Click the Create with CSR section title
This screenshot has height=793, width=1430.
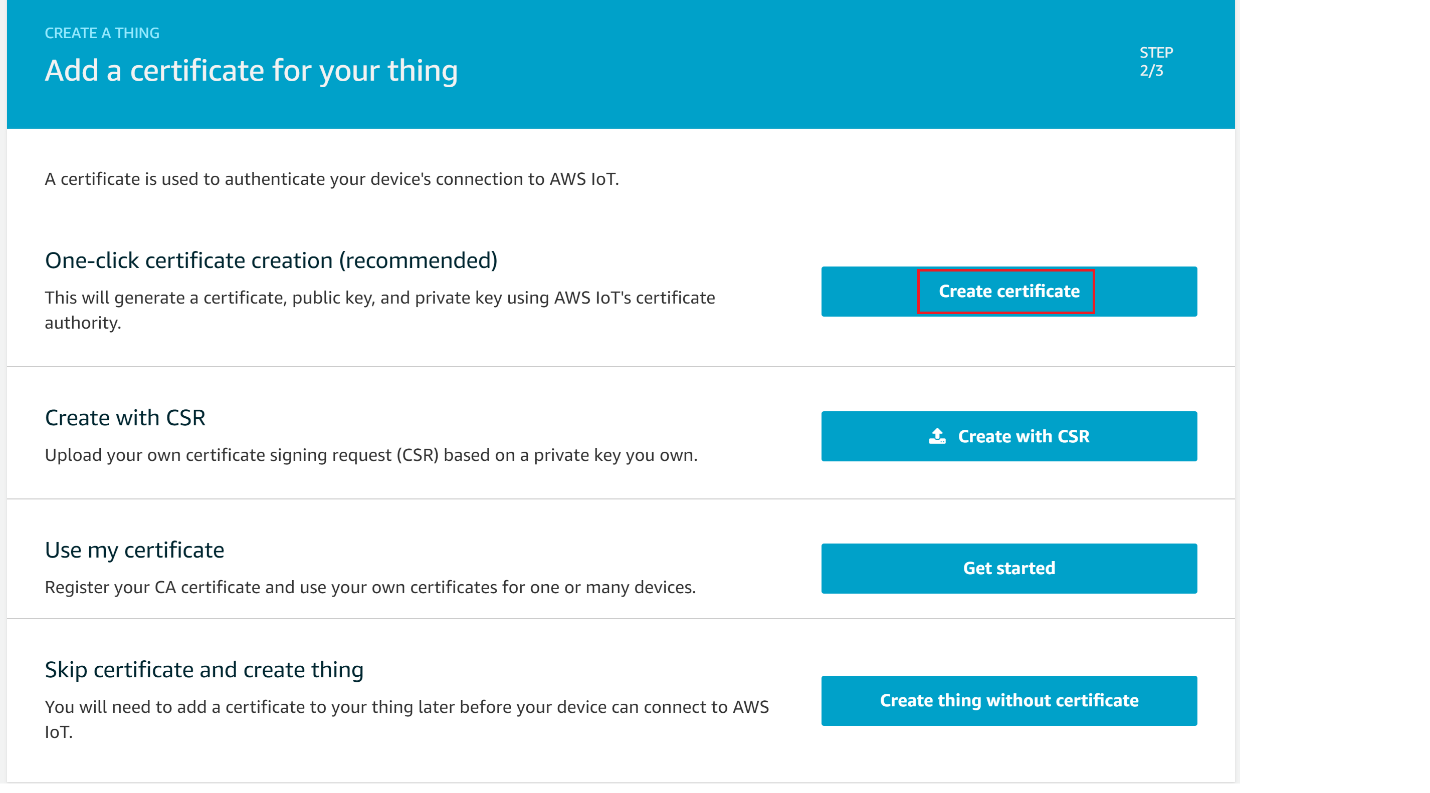(125, 417)
